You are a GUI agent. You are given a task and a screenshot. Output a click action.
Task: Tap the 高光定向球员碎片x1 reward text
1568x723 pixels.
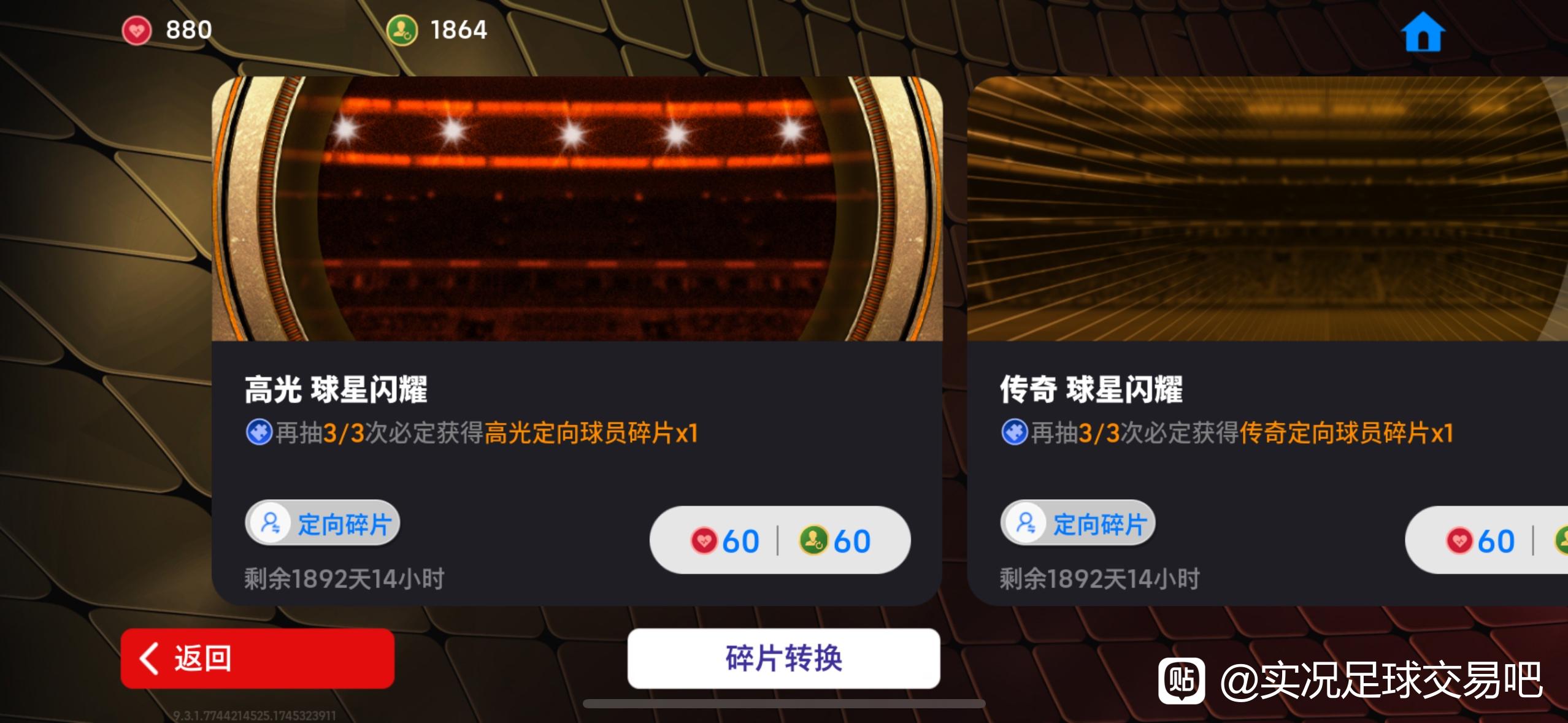(591, 433)
